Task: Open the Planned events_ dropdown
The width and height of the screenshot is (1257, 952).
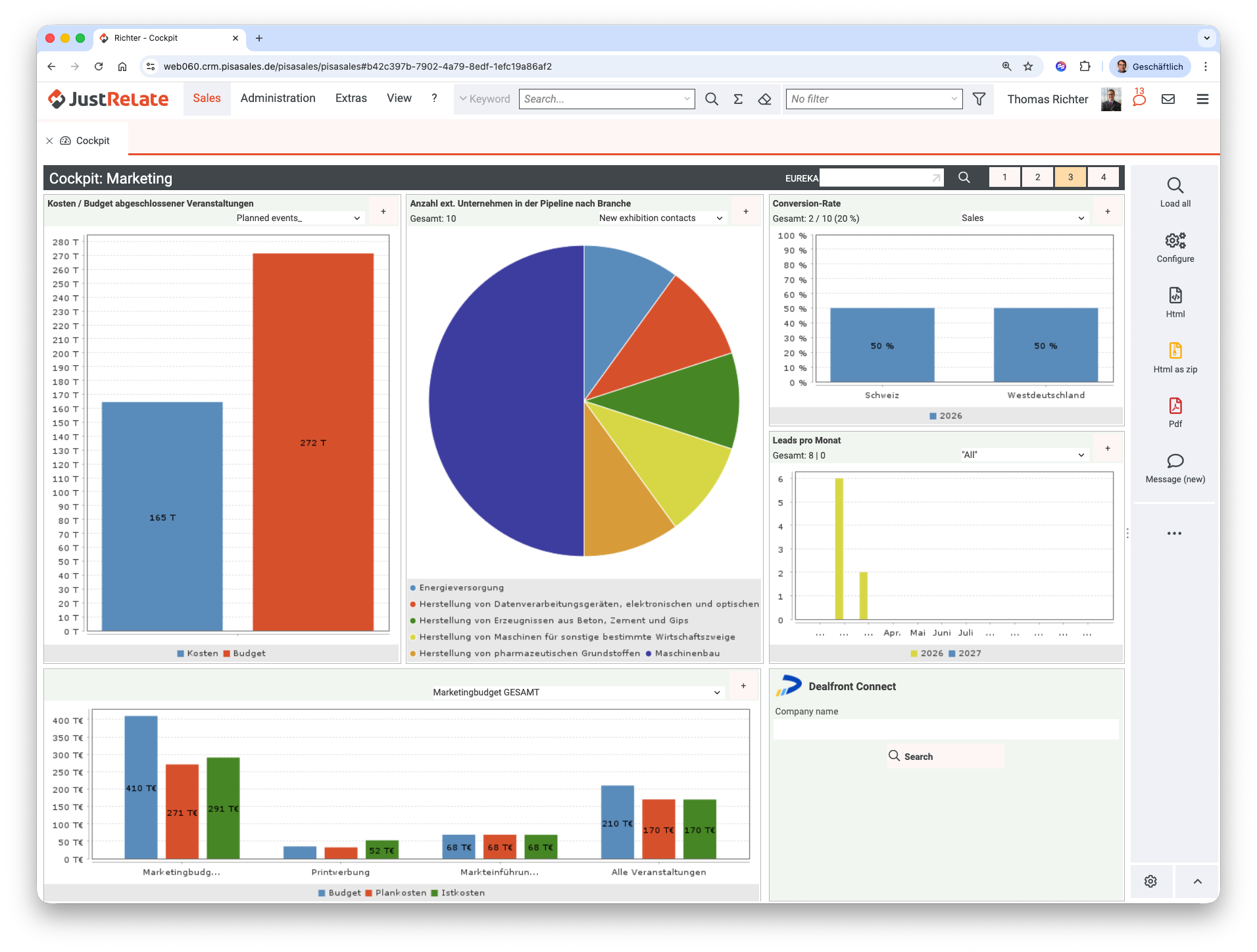Action: pyautogui.click(x=299, y=218)
